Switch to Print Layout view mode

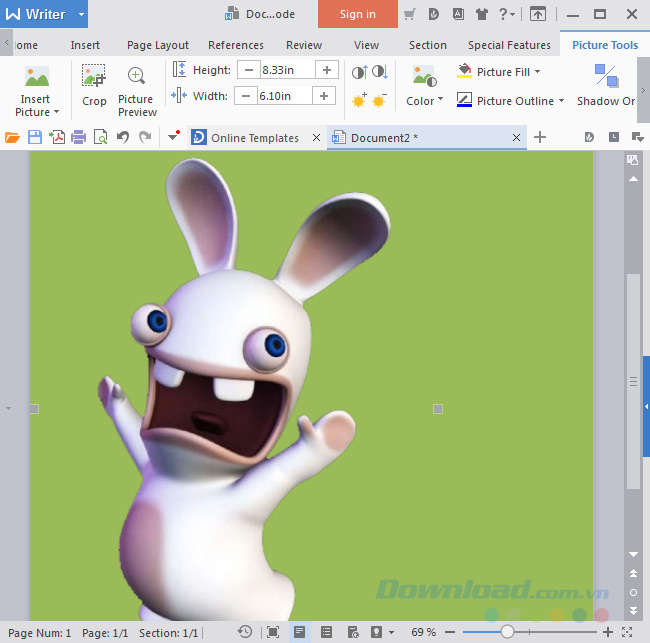coord(299,632)
